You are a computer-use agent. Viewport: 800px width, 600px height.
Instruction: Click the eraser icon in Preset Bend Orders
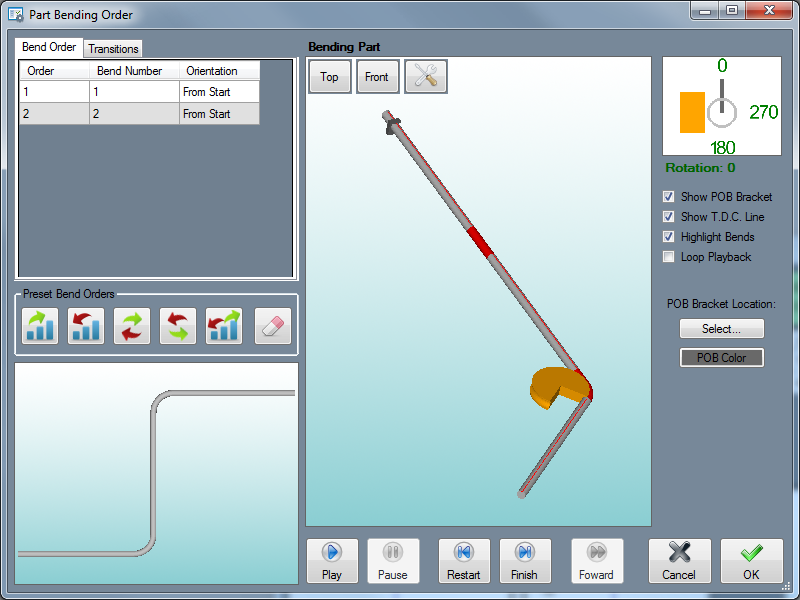[x=273, y=327]
